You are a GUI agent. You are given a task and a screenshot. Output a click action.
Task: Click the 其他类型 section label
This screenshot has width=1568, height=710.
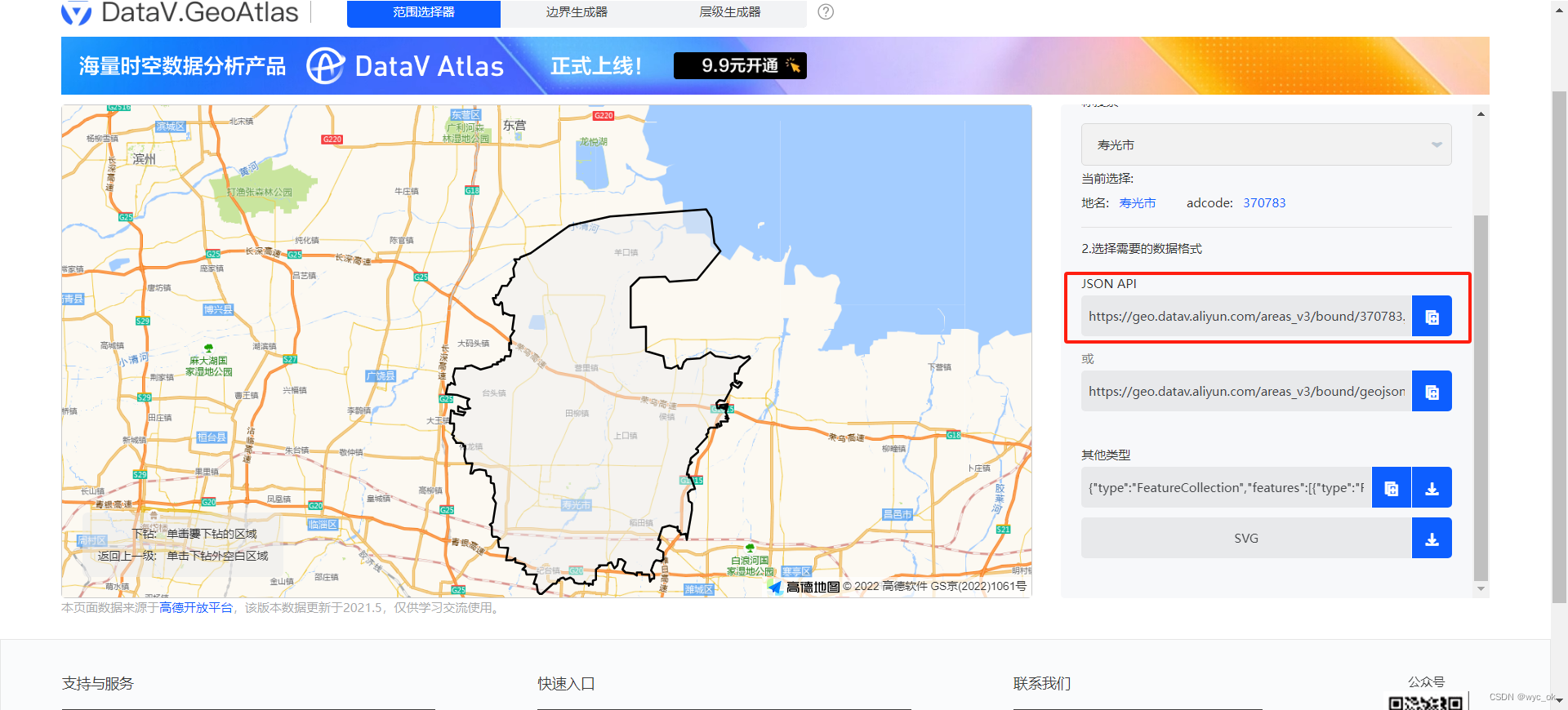point(1106,455)
